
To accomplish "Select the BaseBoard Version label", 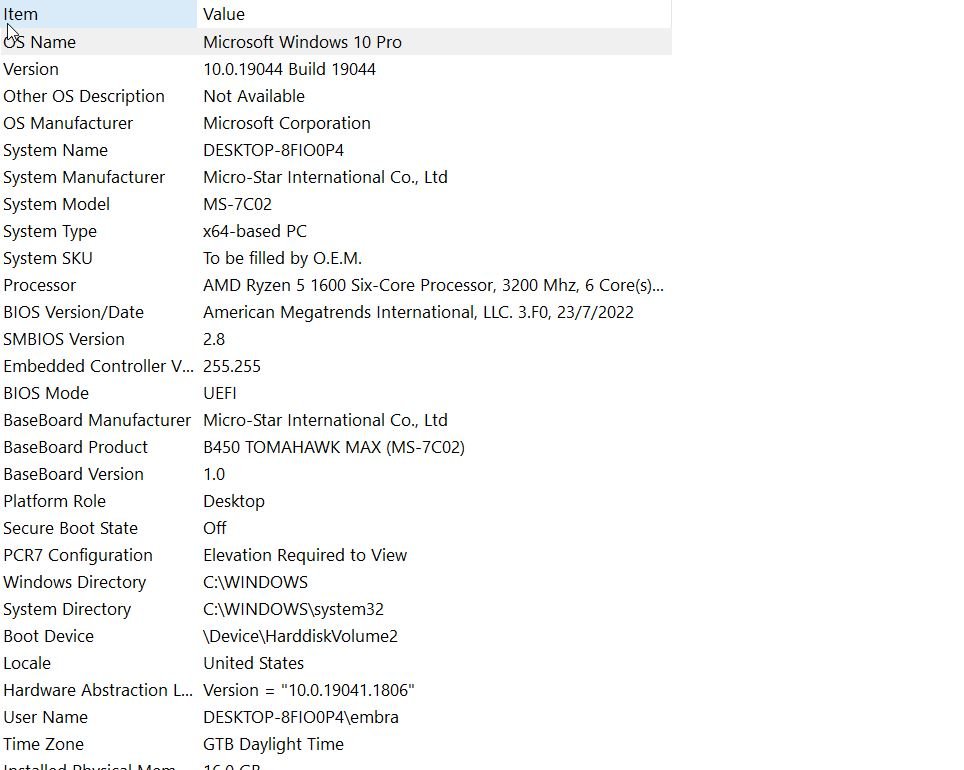I will coord(74,475).
